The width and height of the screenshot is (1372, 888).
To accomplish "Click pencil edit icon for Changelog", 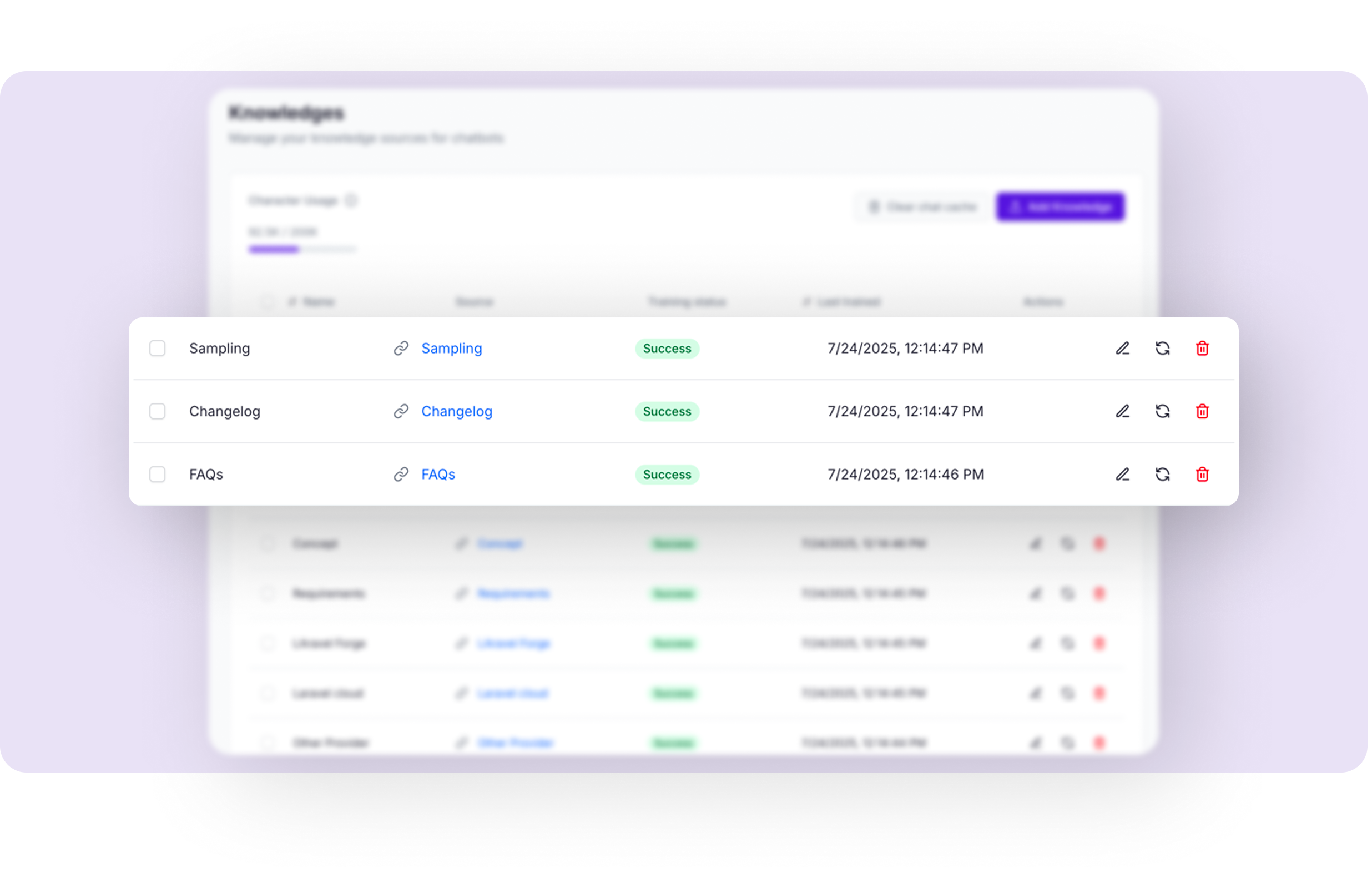I will [x=1122, y=411].
